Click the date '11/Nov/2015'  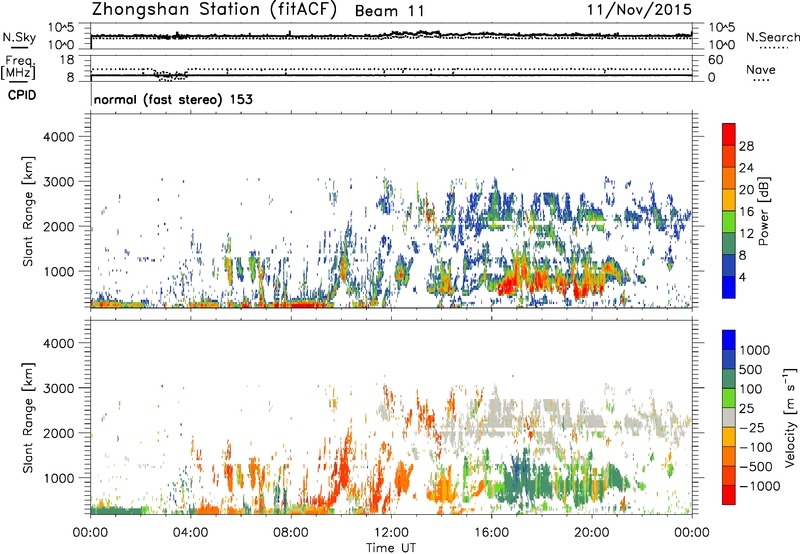click(639, 9)
